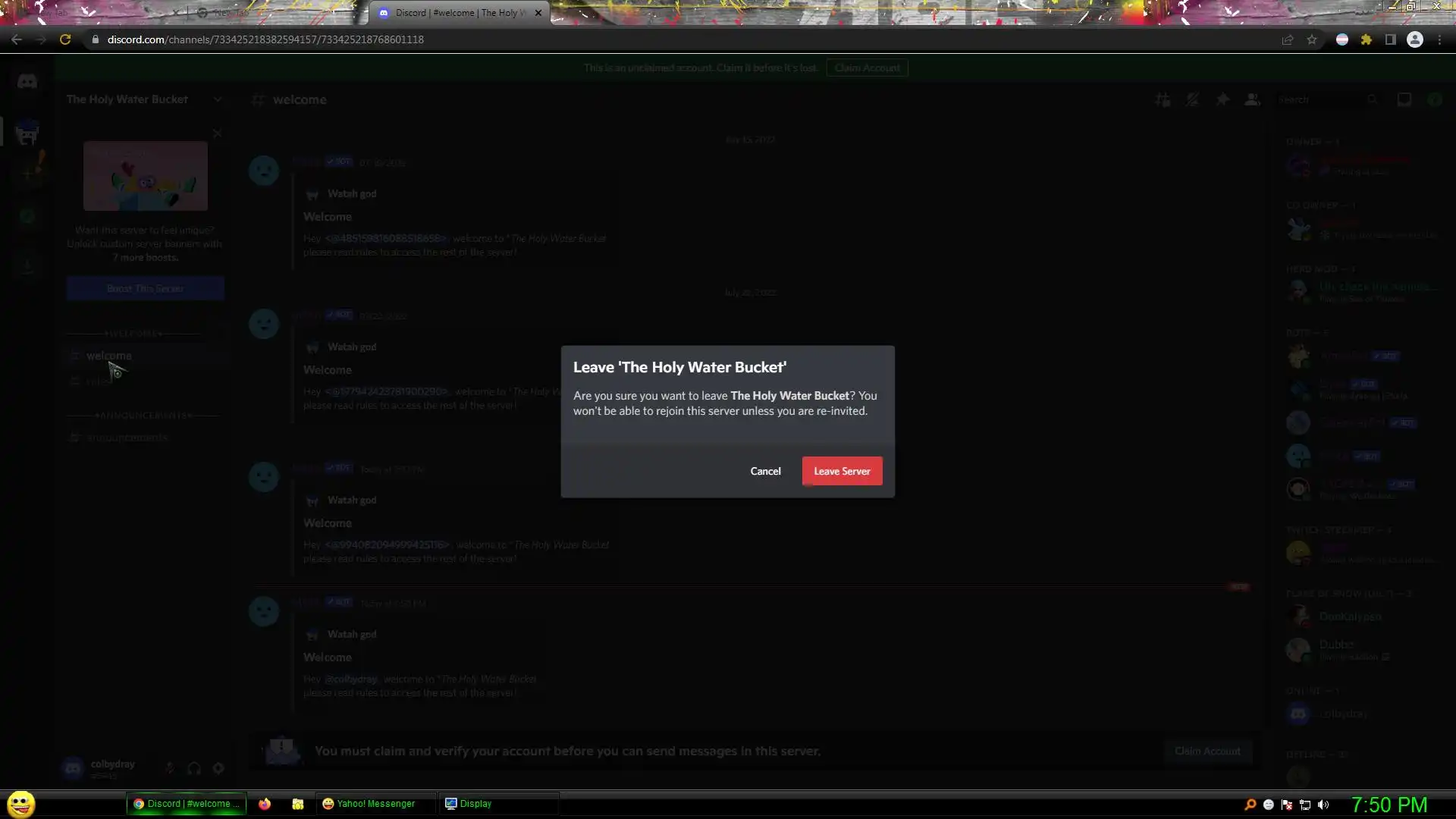
Task: Cancel leaving the server
Action: pyautogui.click(x=765, y=471)
